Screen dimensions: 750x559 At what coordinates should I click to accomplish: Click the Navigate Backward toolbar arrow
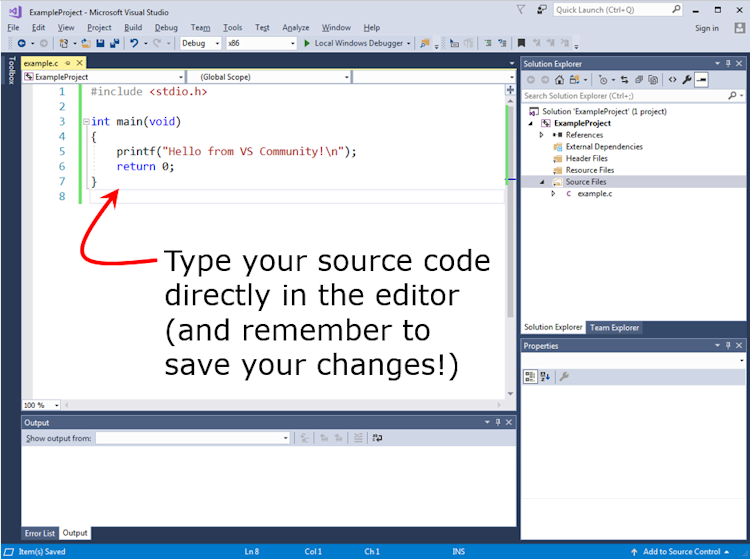[x=22, y=43]
